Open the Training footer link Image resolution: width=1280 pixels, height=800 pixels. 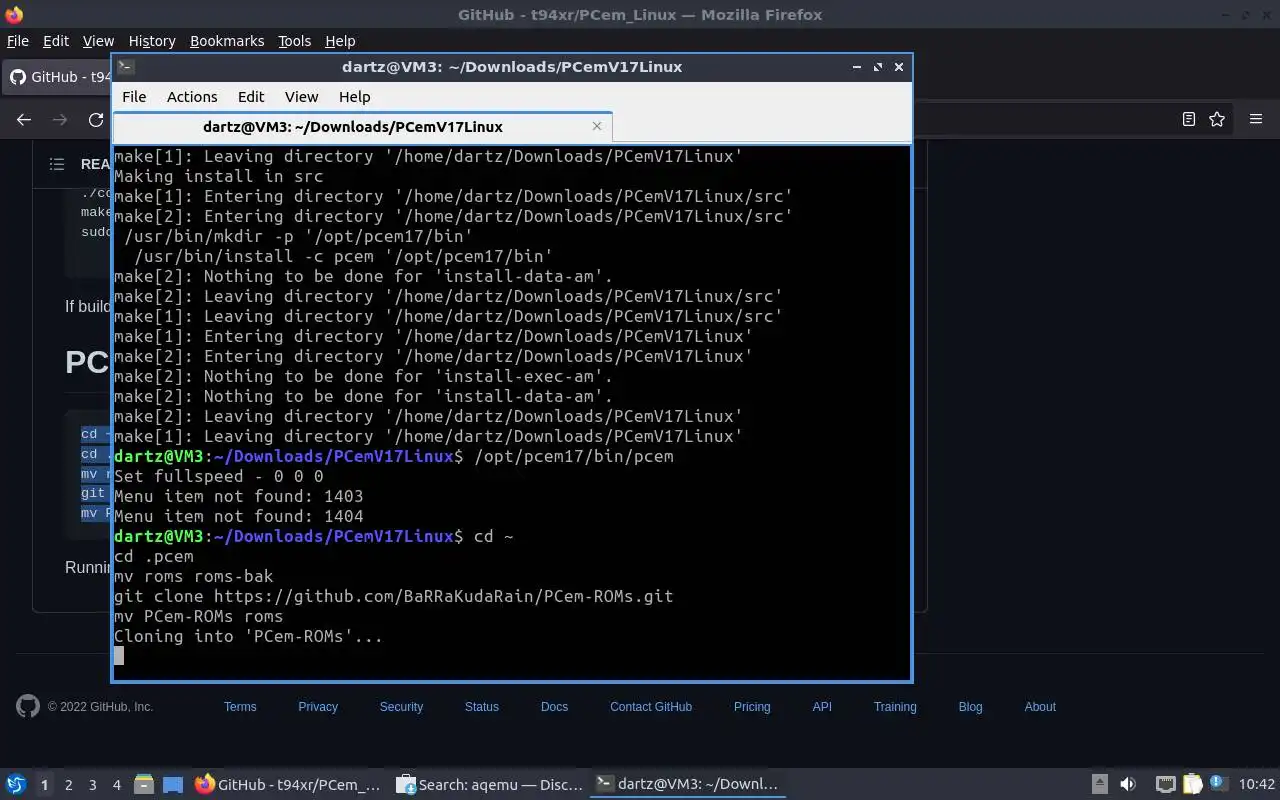895,707
